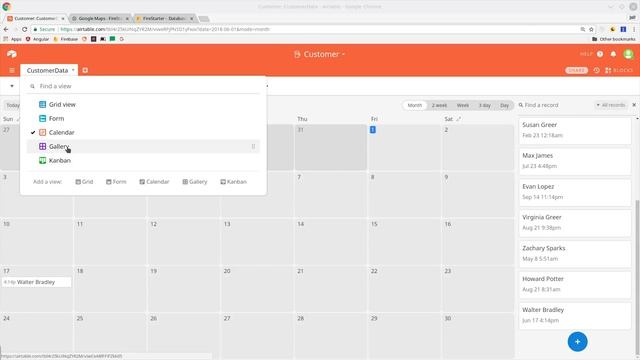The width and height of the screenshot is (640, 360).
Task: Open the help question mark icon
Action: coord(600,54)
